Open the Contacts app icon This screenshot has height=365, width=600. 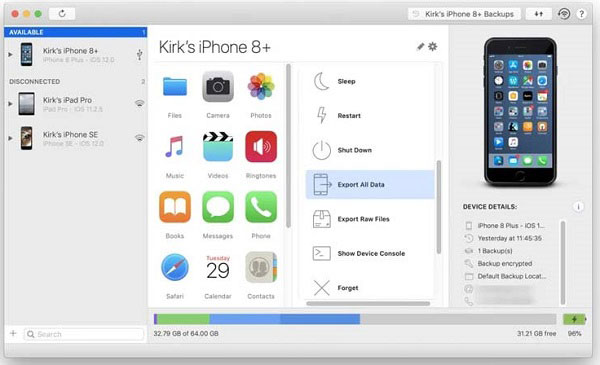point(261,267)
